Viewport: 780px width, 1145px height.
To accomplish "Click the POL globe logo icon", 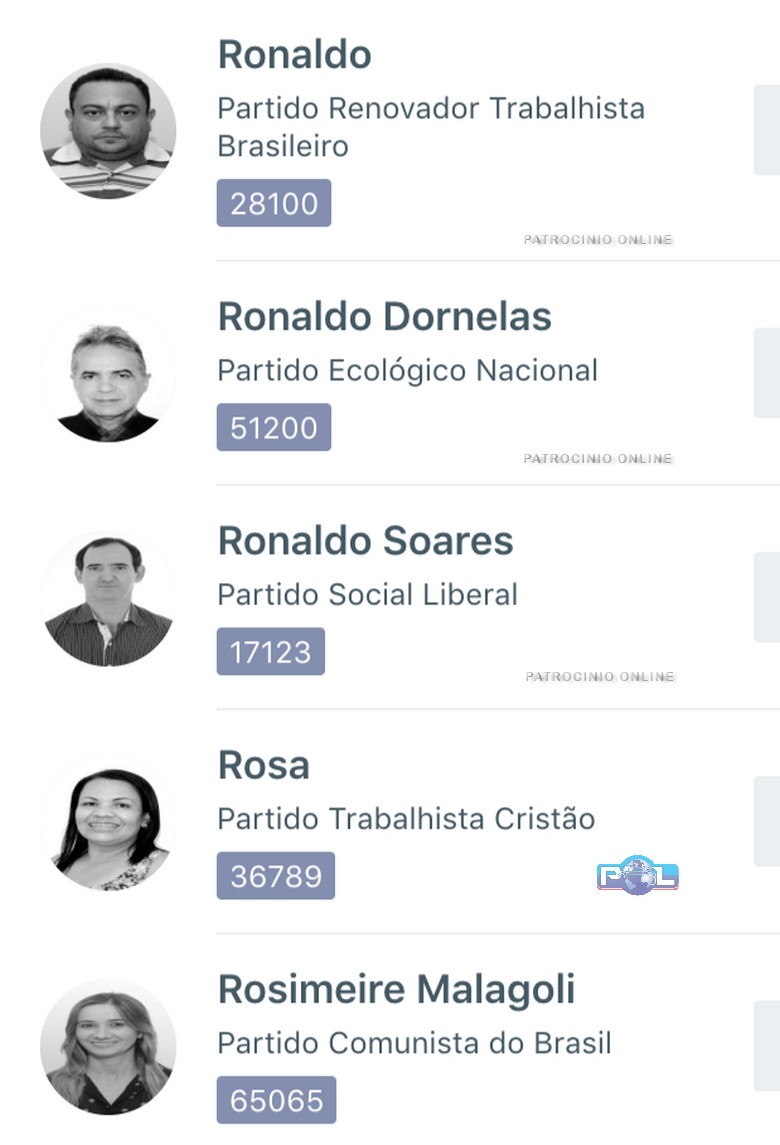I will coord(638,876).
